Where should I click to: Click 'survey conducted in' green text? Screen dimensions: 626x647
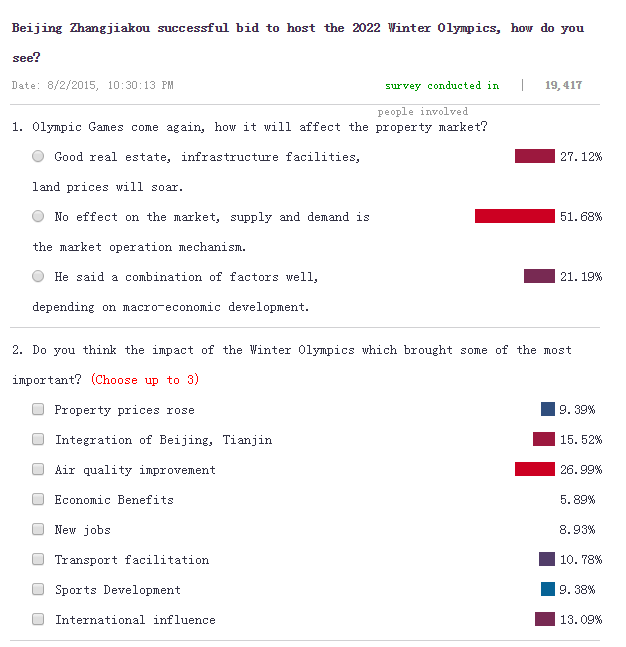pyautogui.click(x=441, y=86)
